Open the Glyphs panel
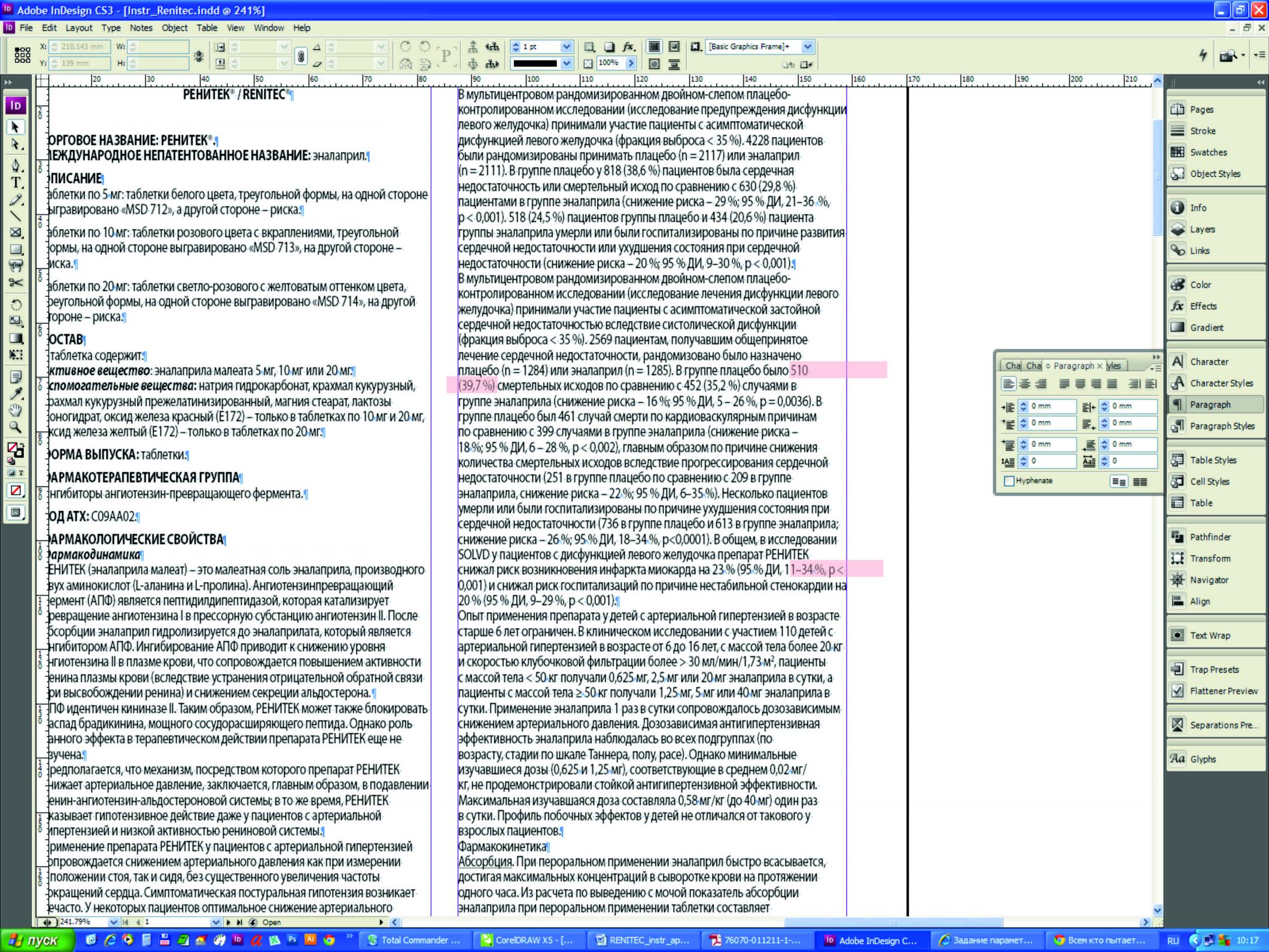 [1215, 759]
